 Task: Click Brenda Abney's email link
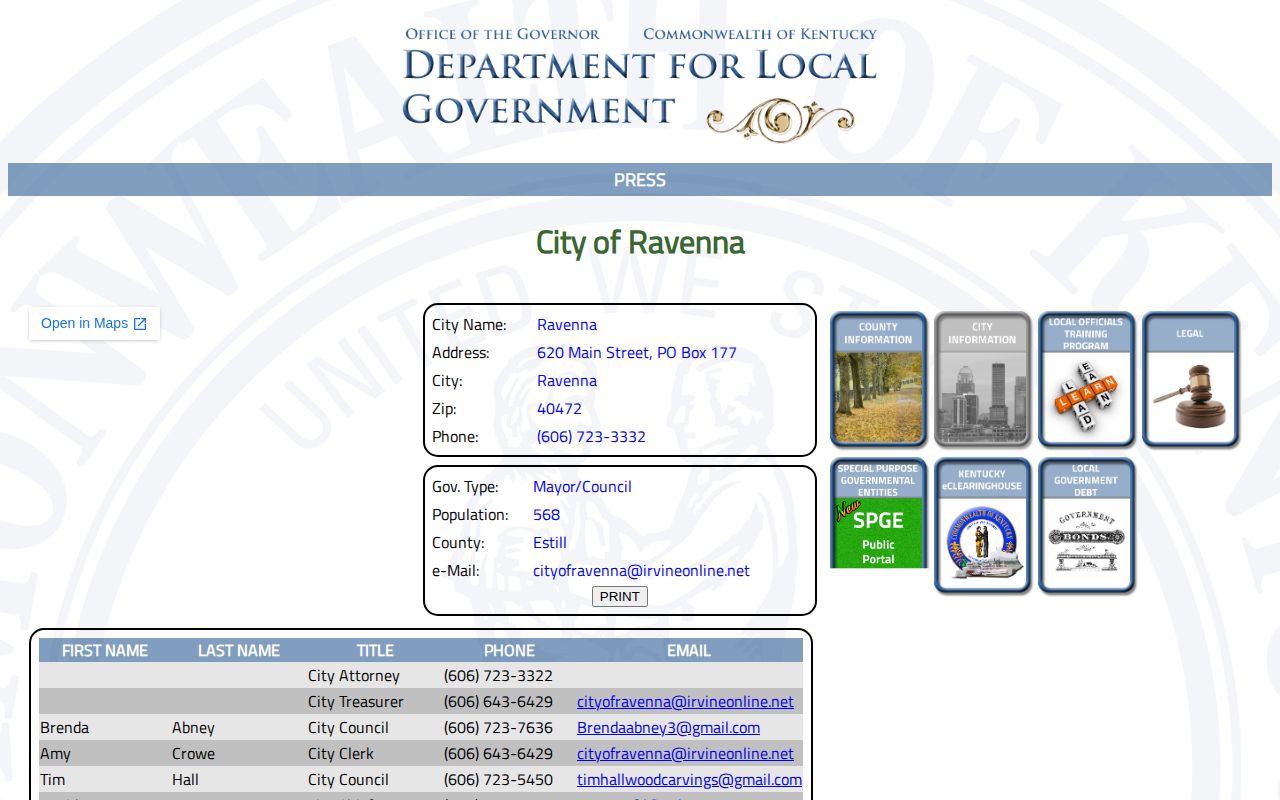(x=668, y=728)
